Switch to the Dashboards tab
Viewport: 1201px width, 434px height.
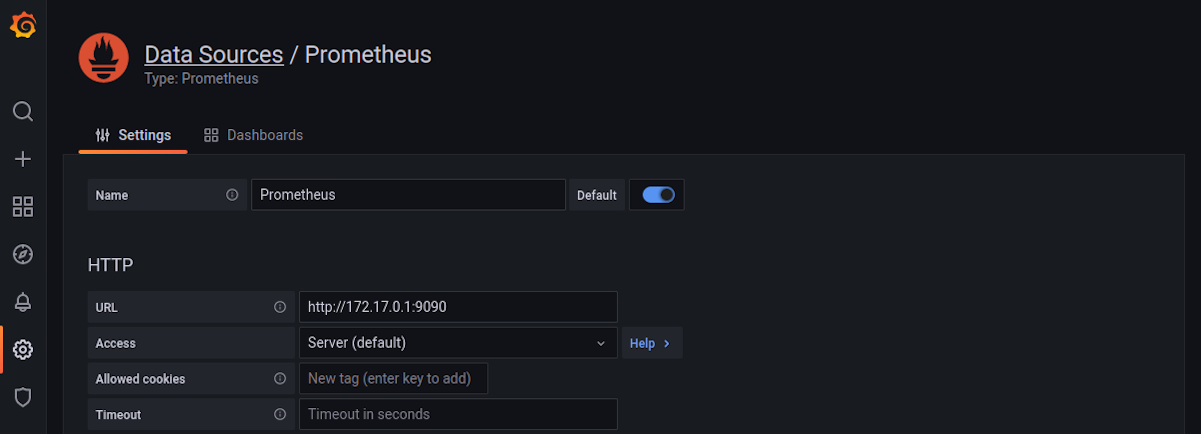click(x=253, y=135)
